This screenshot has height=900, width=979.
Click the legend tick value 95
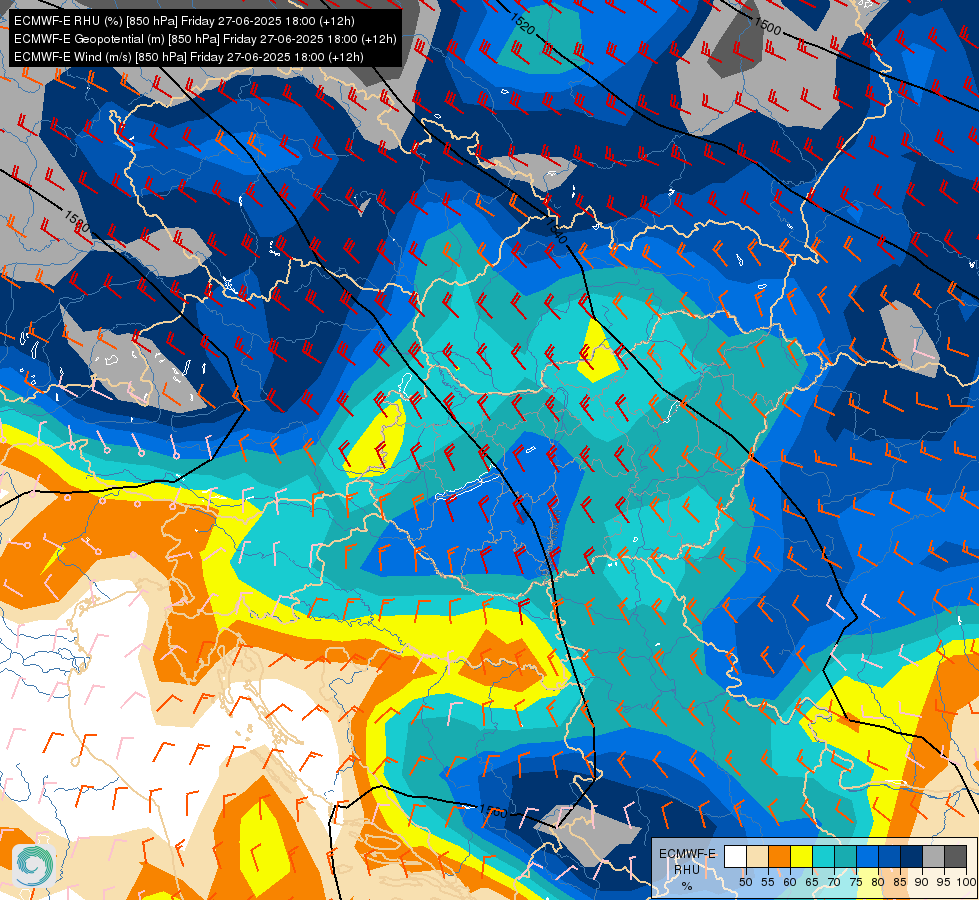coord(944,882)
